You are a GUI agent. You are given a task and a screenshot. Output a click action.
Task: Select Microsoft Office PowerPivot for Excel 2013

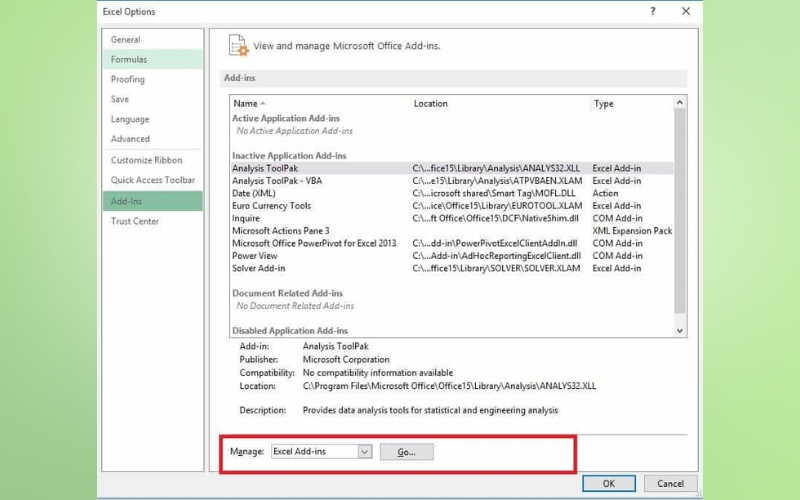(x=452, y=243)
